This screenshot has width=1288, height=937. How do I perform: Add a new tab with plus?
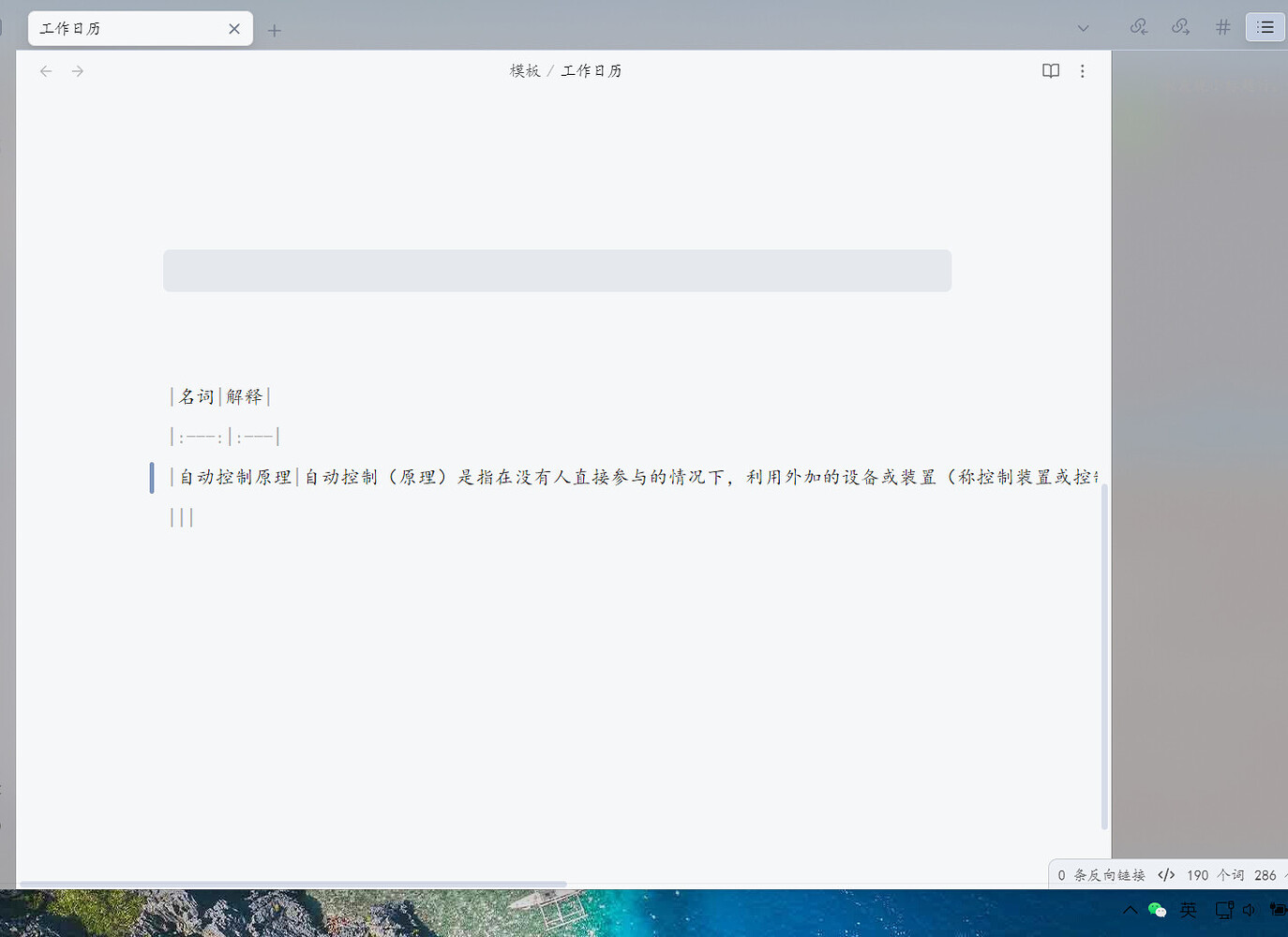(x=274, y=31)
